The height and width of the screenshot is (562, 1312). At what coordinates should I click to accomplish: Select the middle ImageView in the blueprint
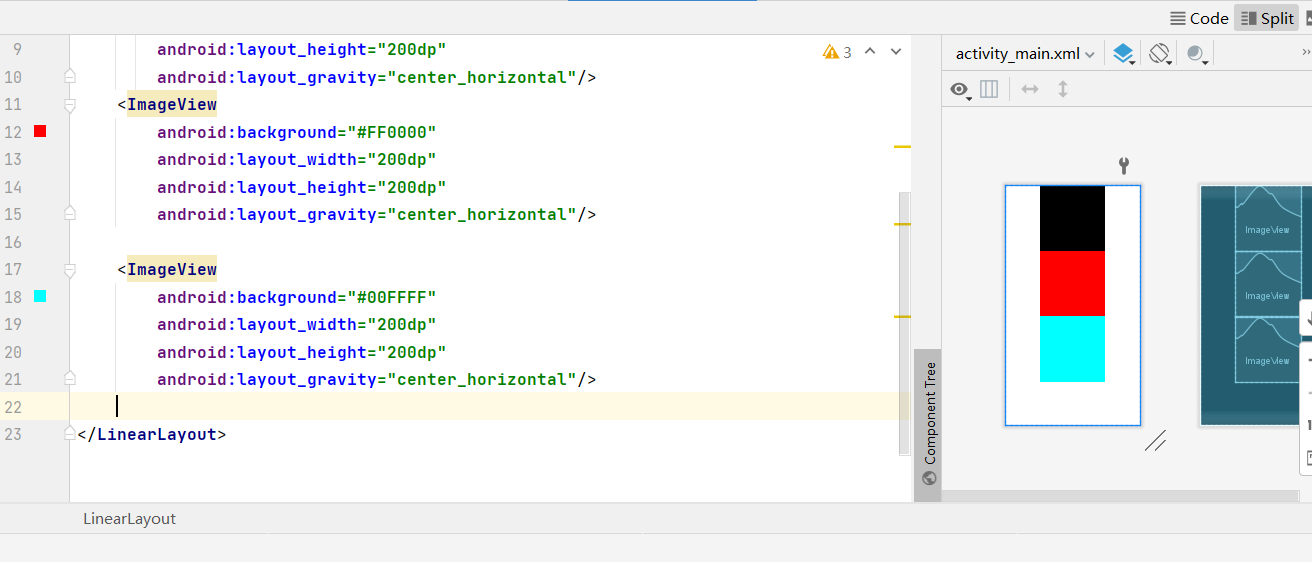[x=1267, y=284]
